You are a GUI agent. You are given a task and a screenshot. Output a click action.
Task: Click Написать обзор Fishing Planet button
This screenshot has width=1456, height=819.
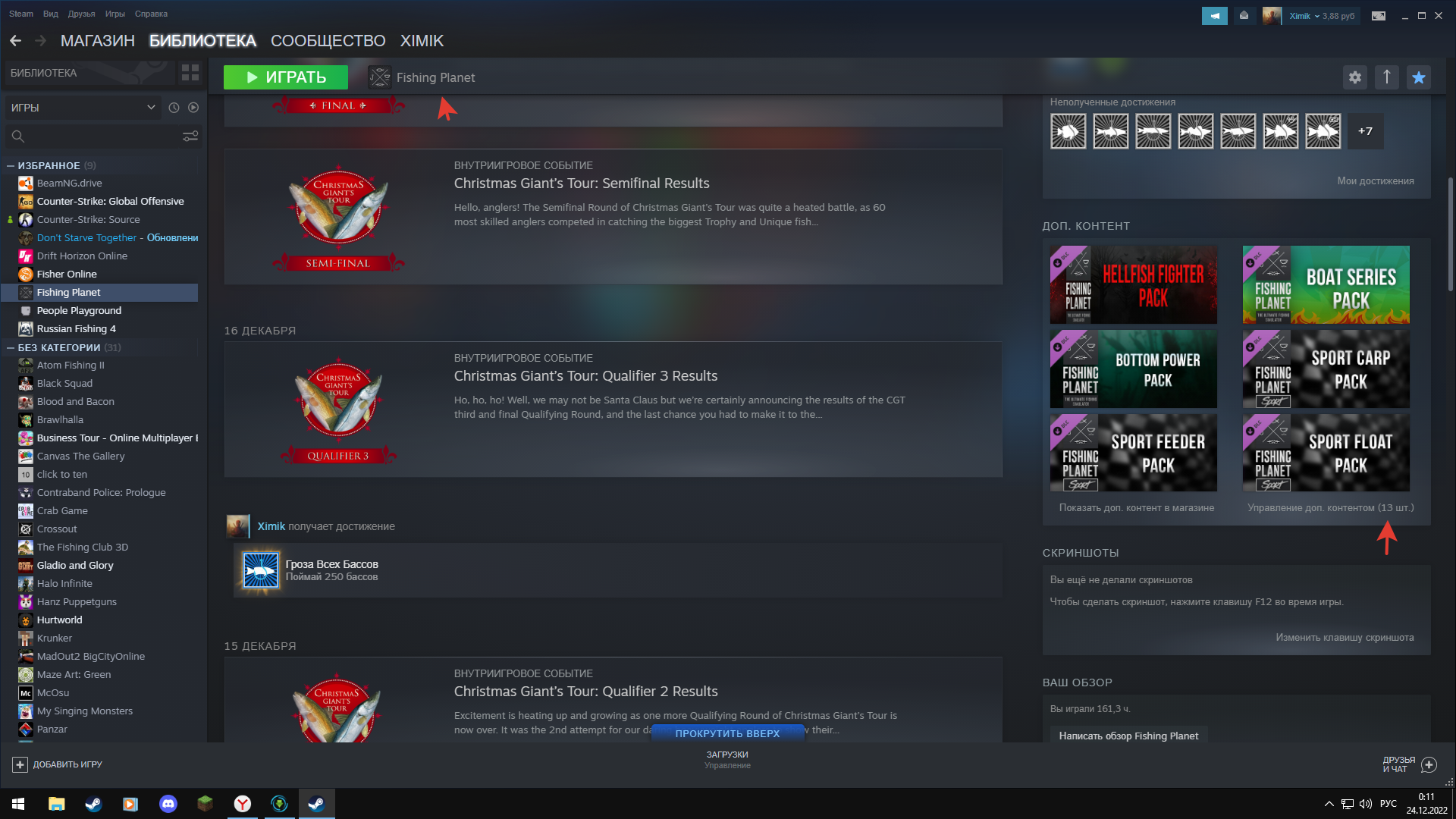1128,736
